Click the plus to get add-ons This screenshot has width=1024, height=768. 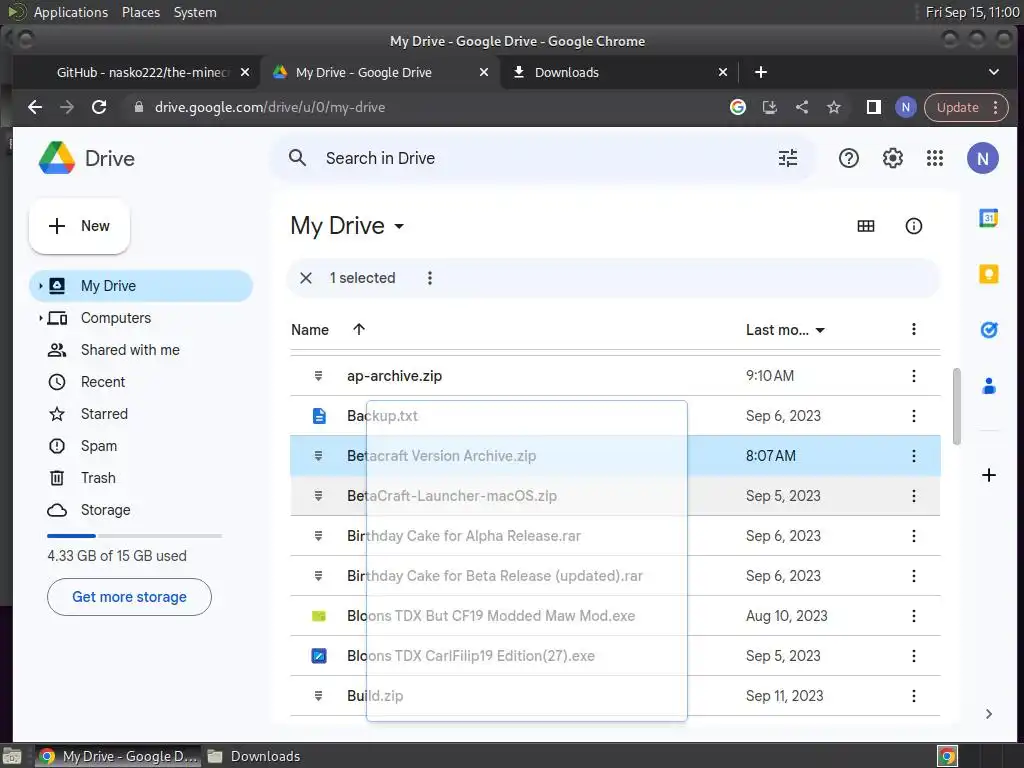click(x=988, y=475)
